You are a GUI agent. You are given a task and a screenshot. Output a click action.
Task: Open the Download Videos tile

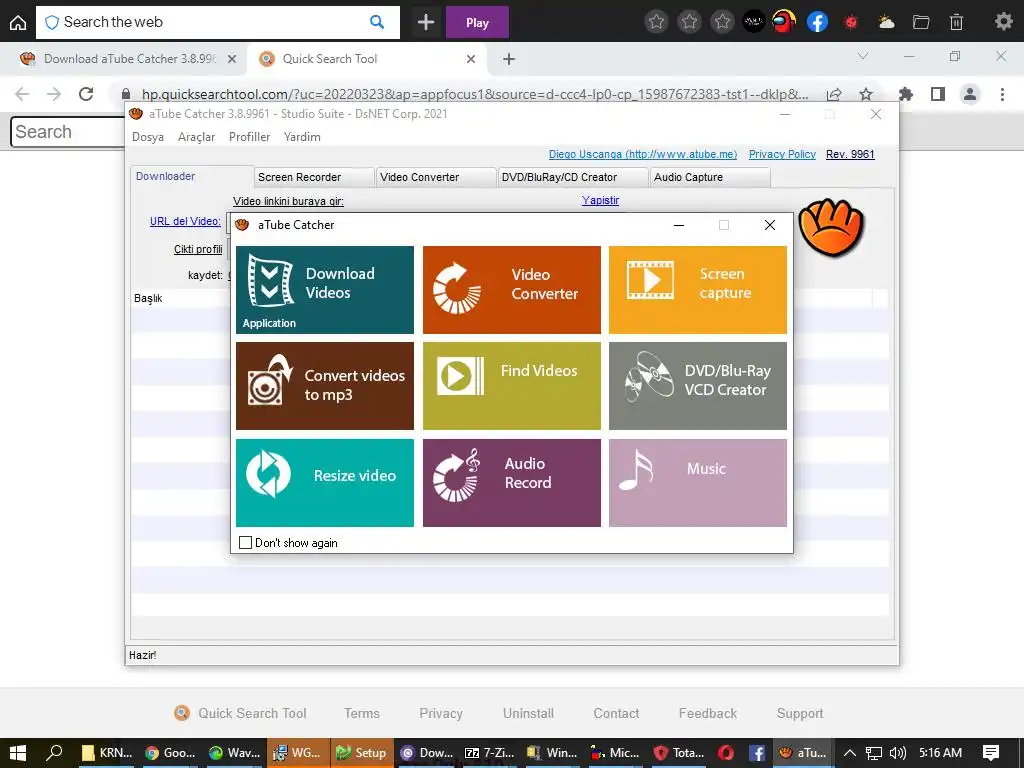click(325, 290)
